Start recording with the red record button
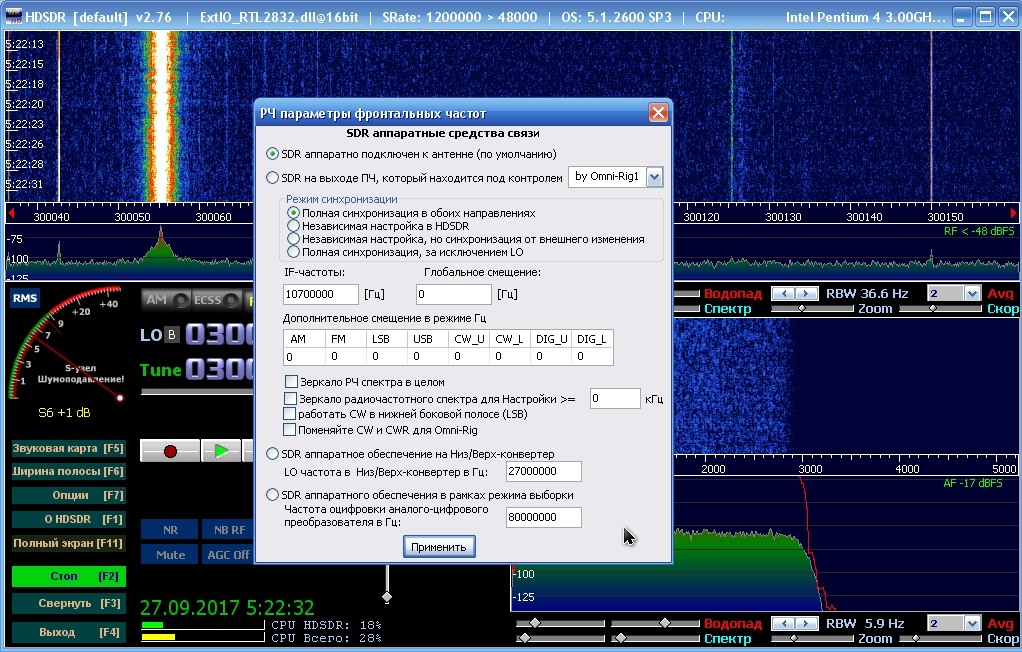This screenshot has height=652, width=1022. pyautogui.click(x=170, y=451)
